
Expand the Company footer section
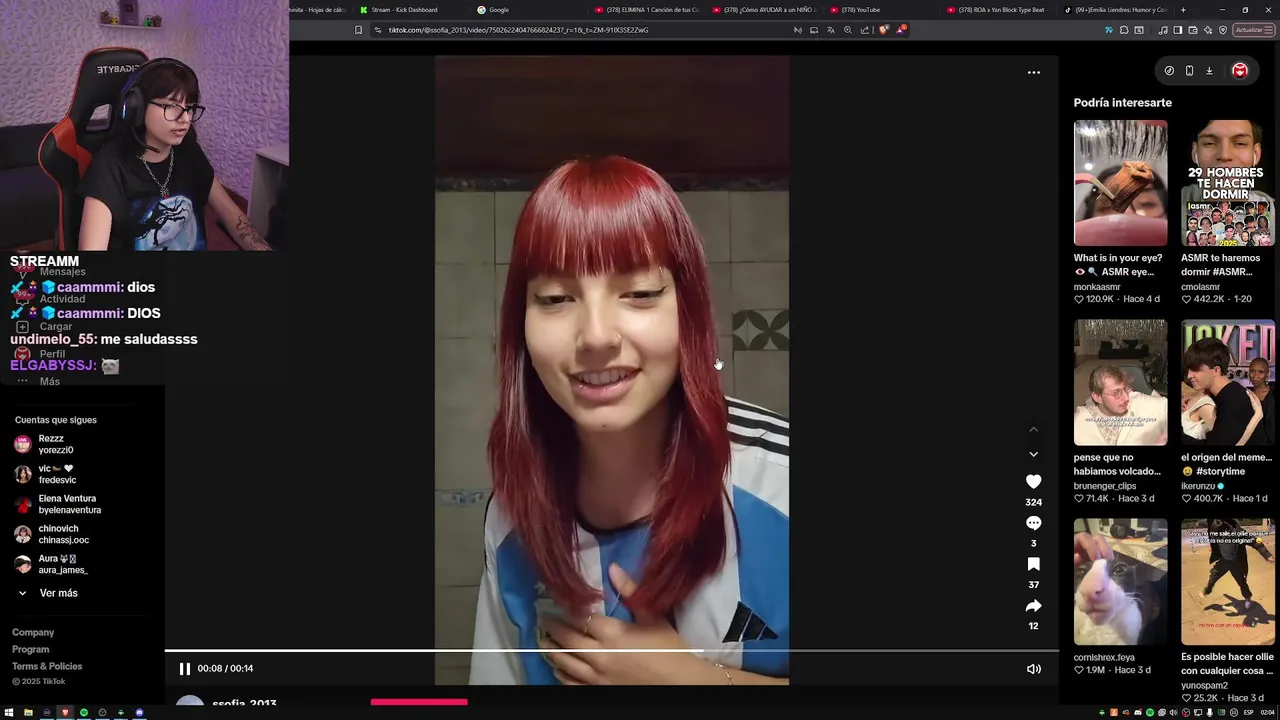tap(33, 632)
